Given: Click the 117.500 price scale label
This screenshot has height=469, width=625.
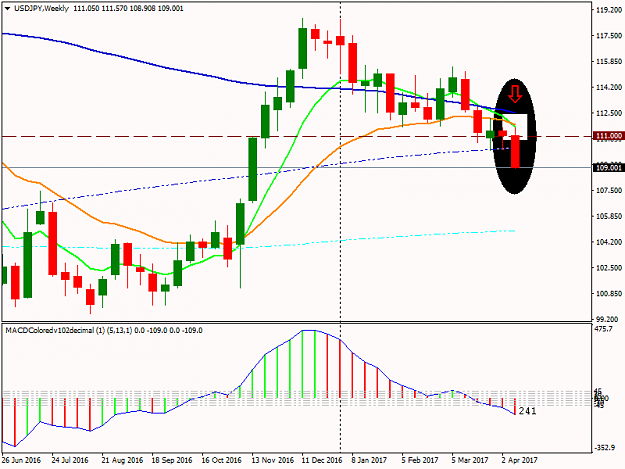Looking at the screenshot, I should tap(609, 36).
